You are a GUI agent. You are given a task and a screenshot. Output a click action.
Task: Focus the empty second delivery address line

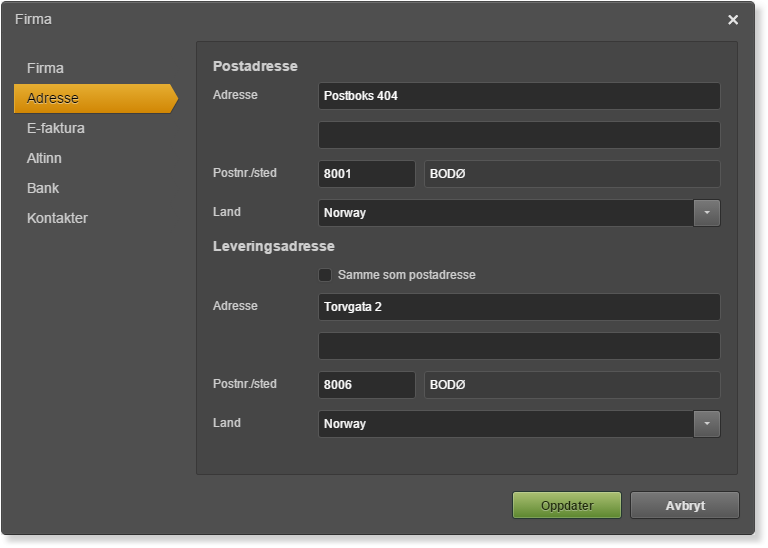[x=519, y=346]
